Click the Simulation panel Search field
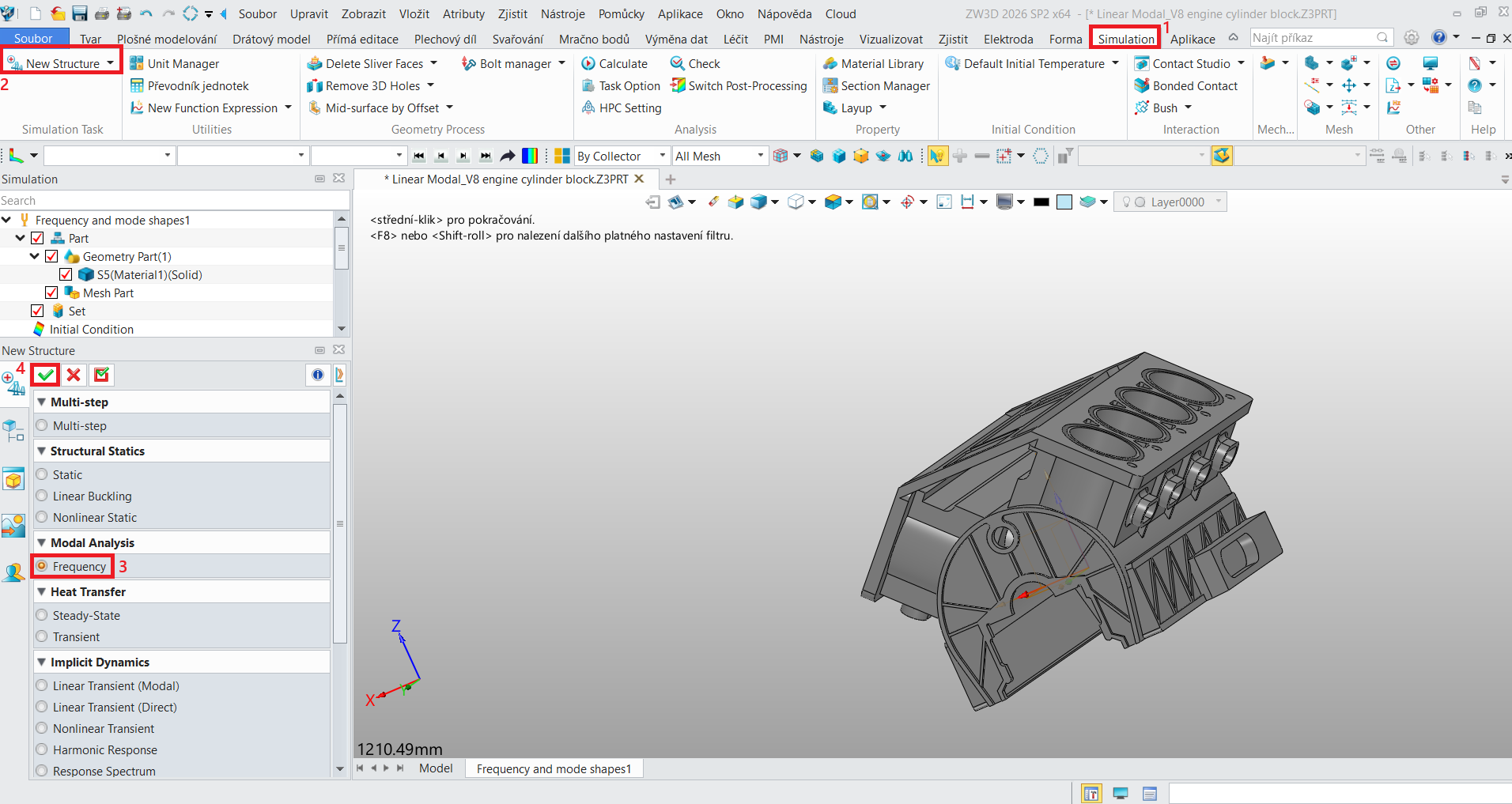1512x804 pixels. tap(176, 201)
